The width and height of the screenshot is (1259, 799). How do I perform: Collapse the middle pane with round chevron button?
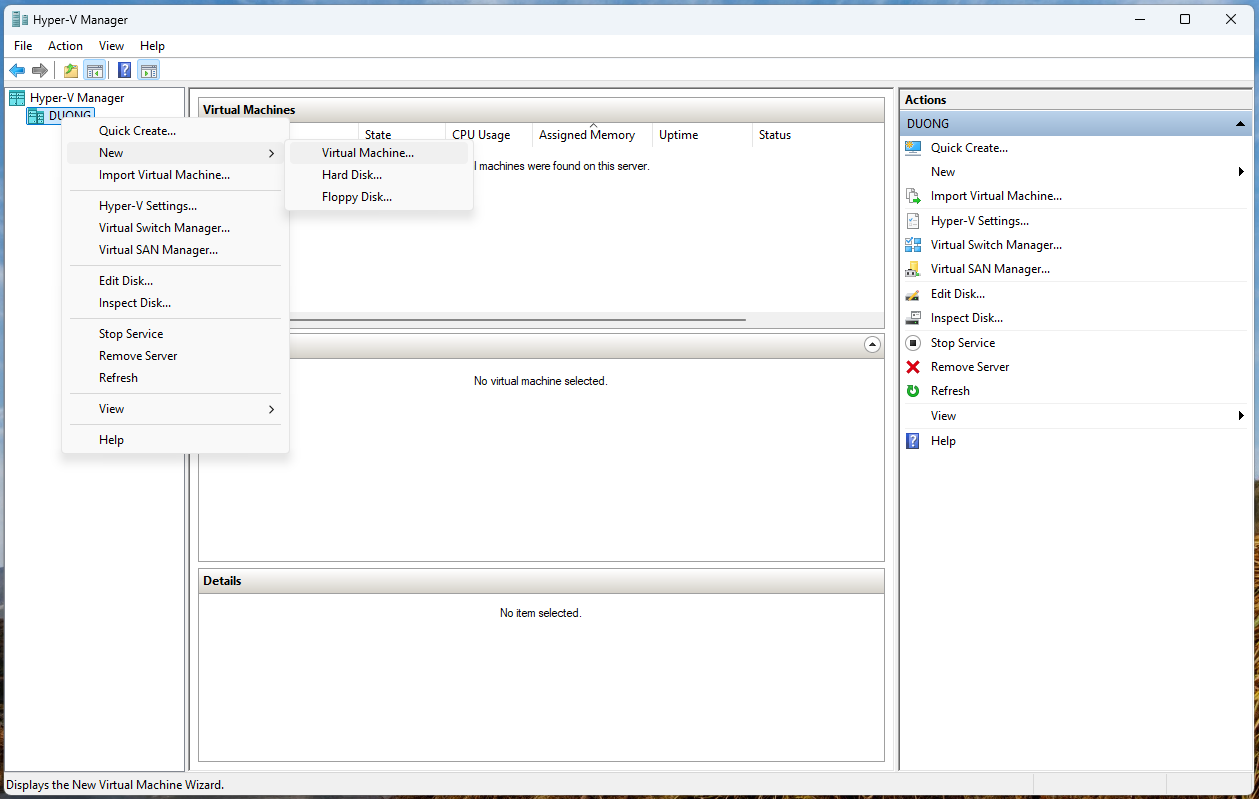coord(872,345)
